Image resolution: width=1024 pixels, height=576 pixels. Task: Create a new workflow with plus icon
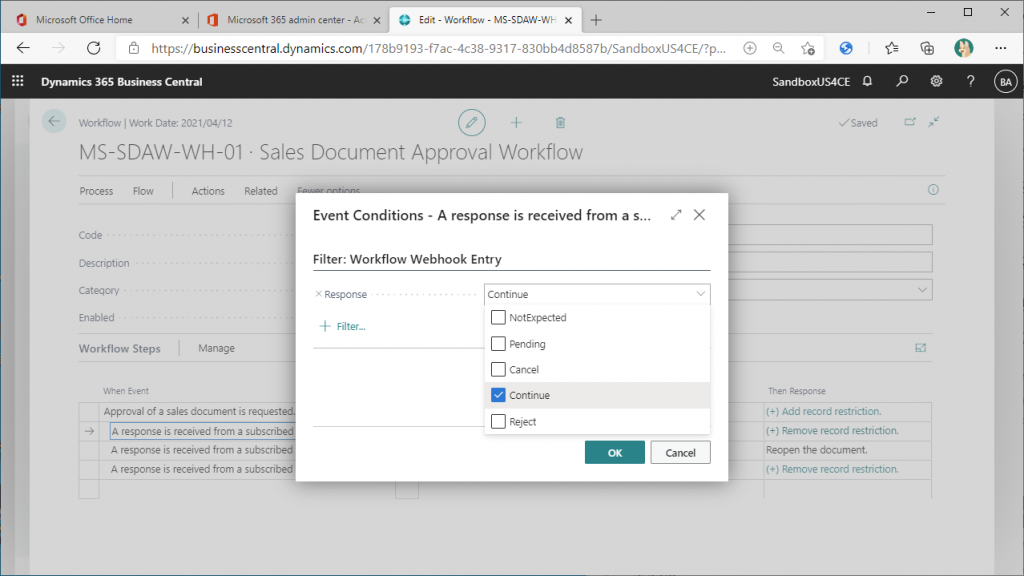(x=516, y=123)
